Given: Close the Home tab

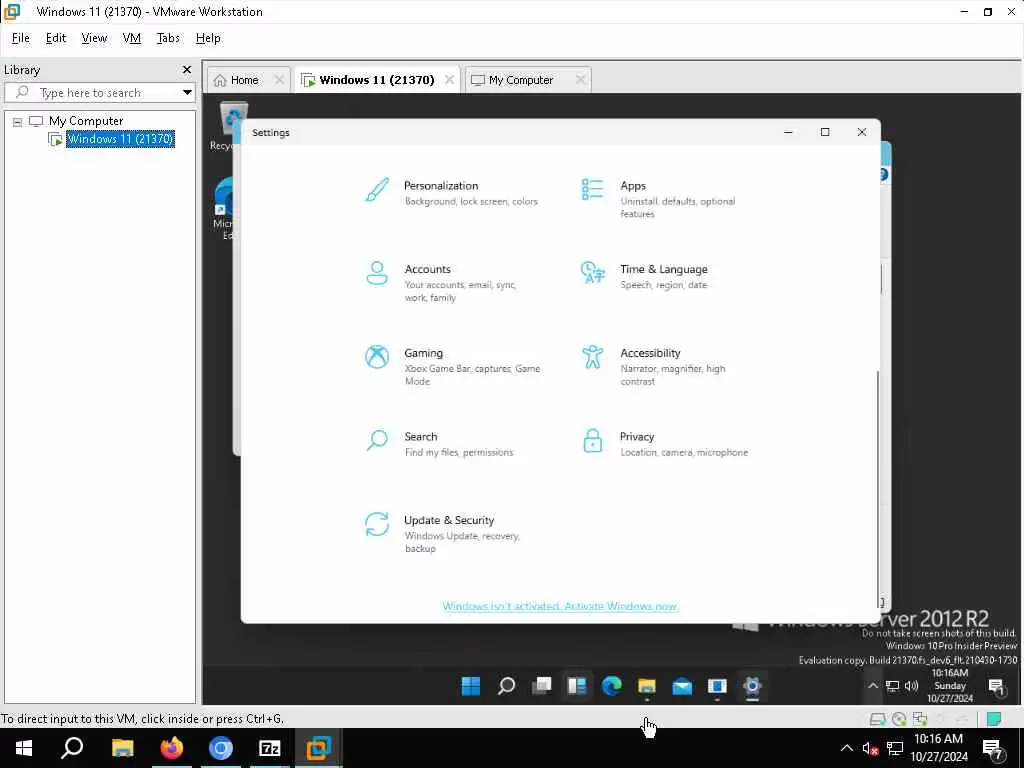Looking at the screenshot, I should click(279, 80).
